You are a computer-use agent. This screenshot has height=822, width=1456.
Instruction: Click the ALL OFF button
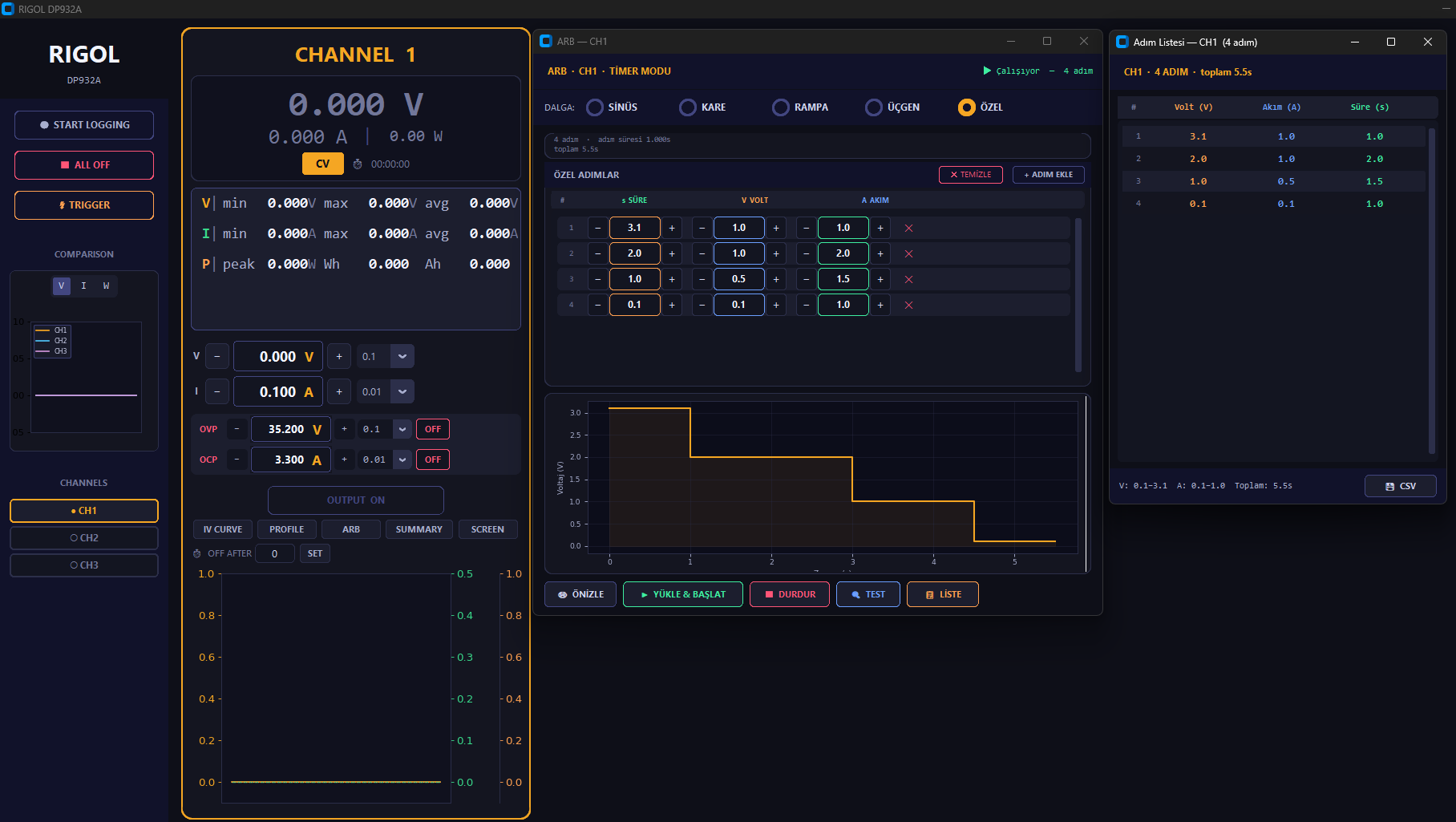tap(84, 165)
